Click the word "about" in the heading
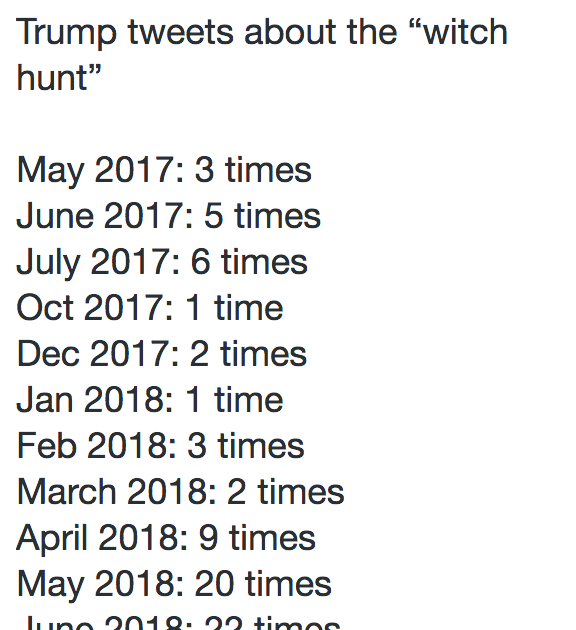The width and height of the screenshot is (576, 630). point(290,32)
